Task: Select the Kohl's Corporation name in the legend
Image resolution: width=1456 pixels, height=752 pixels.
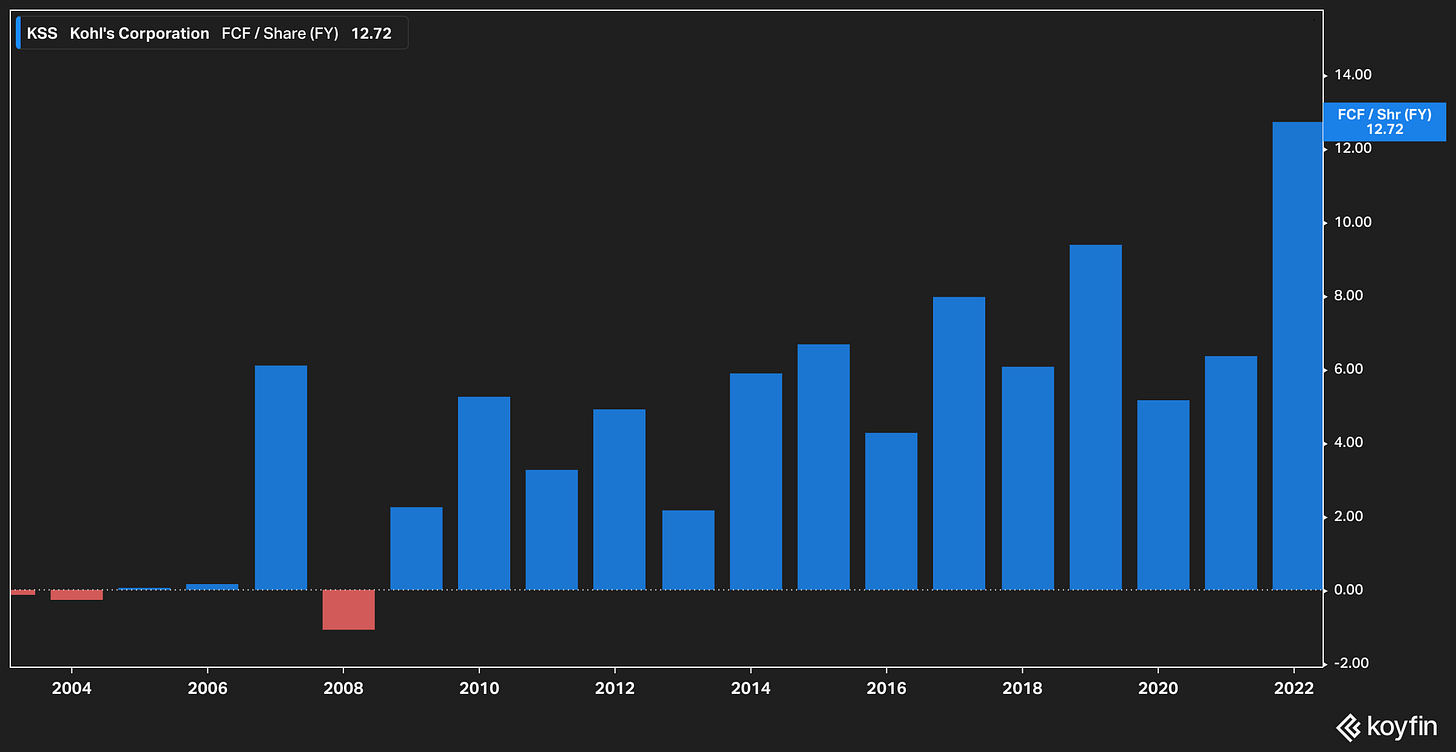Action: [x=139, y=34]
